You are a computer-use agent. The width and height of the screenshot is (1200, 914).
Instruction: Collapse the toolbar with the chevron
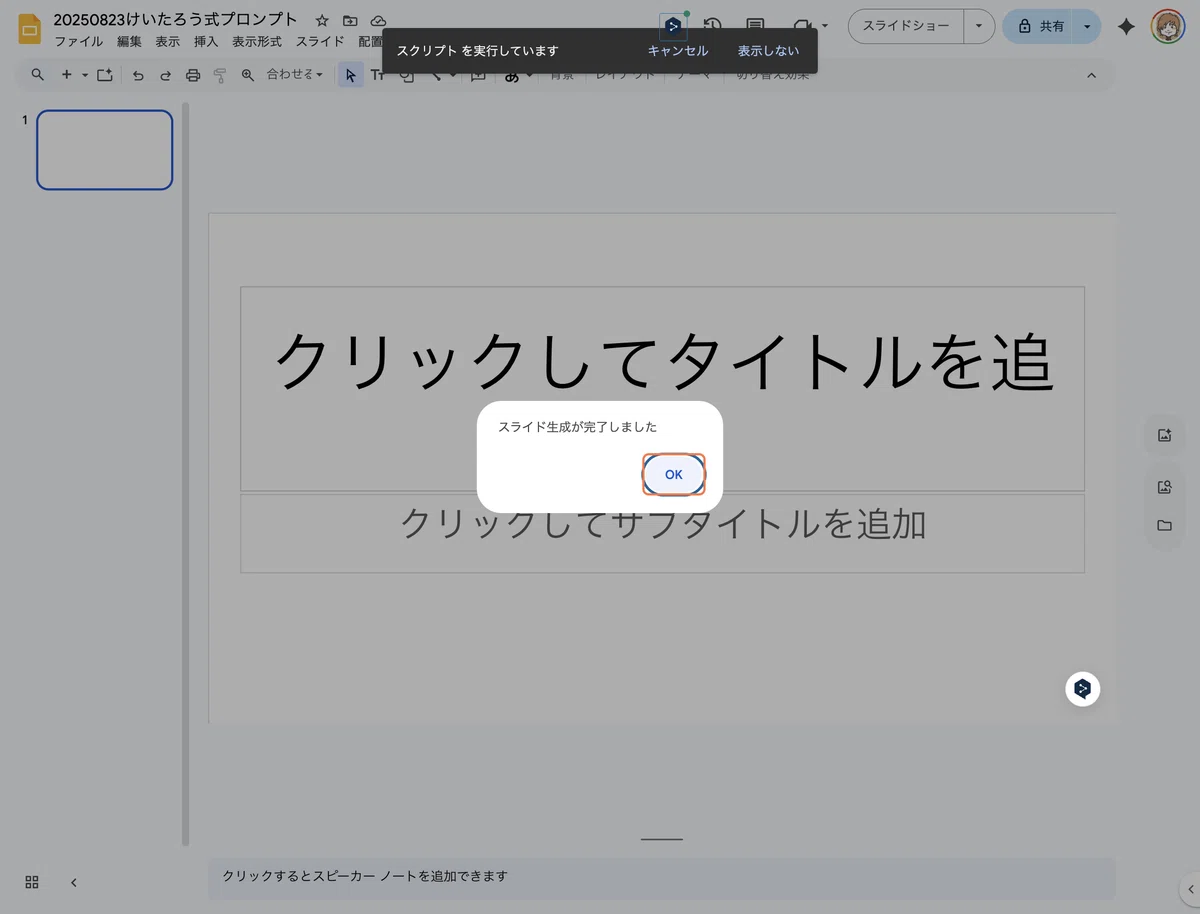click(1091, 75)
